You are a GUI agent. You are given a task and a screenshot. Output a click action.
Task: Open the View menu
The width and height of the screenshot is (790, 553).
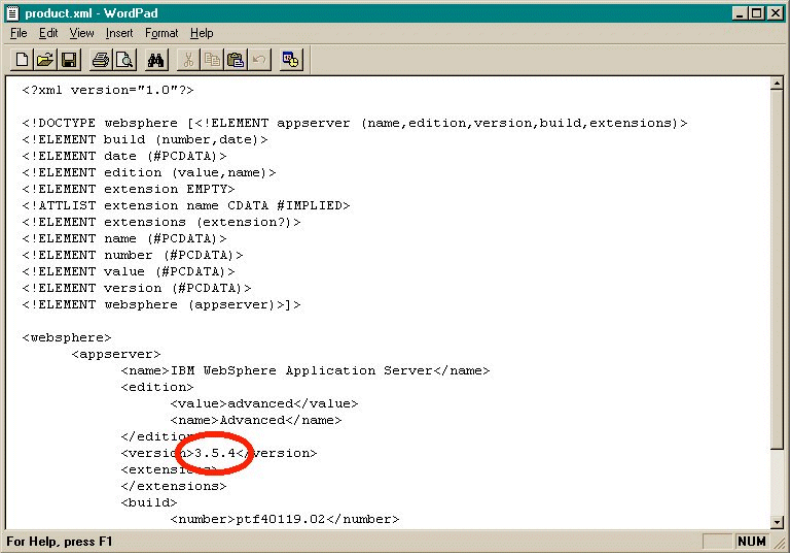[x=82, y=33]
